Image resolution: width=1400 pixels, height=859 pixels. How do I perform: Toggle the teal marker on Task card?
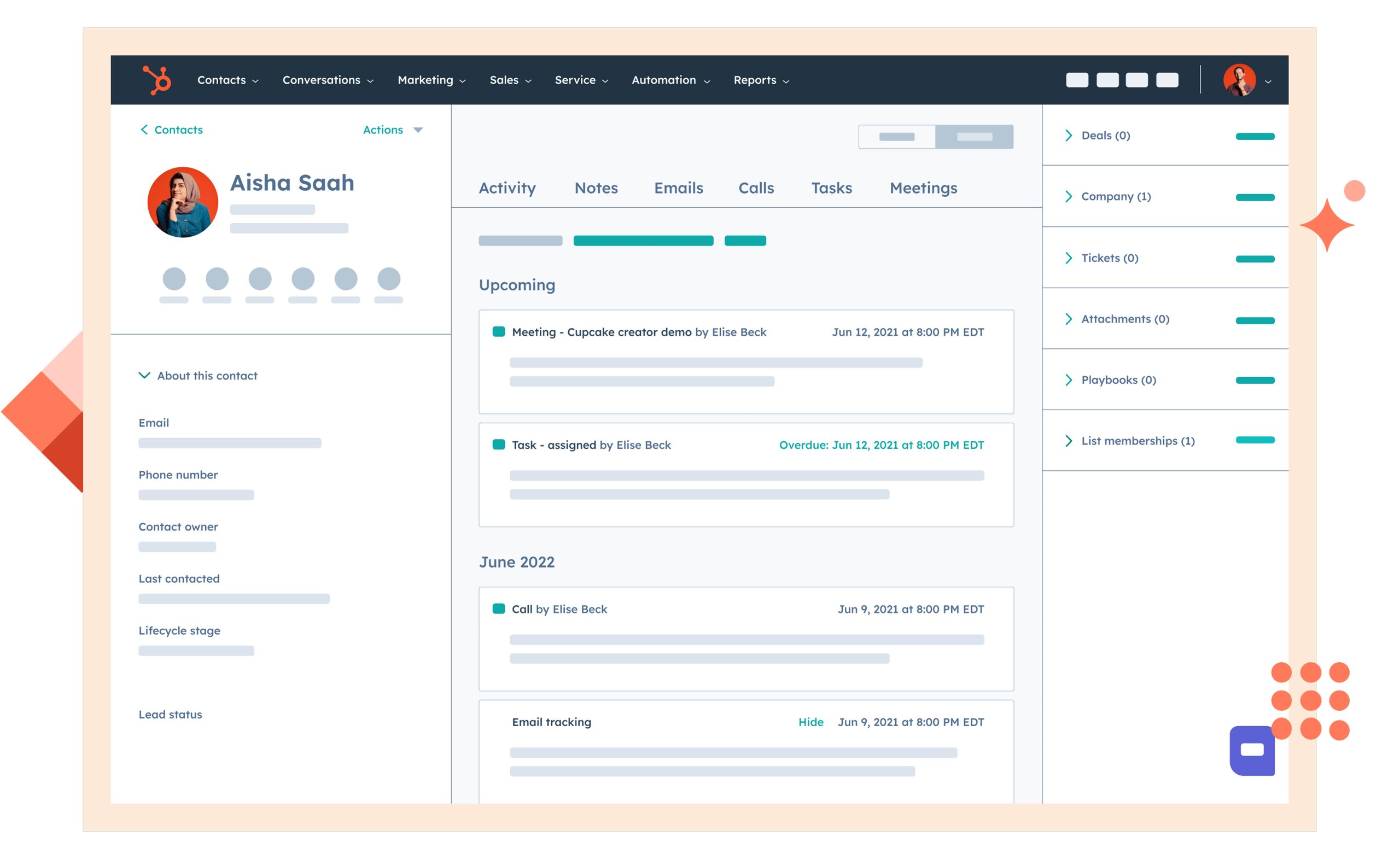(498, 445)
